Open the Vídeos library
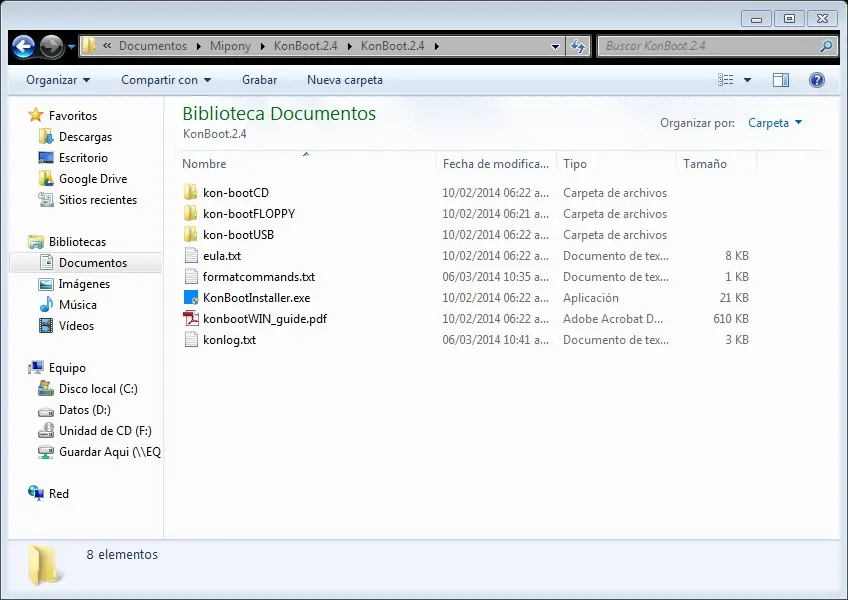The width and height of the screenshot is (848, 600). pos(76,326)
